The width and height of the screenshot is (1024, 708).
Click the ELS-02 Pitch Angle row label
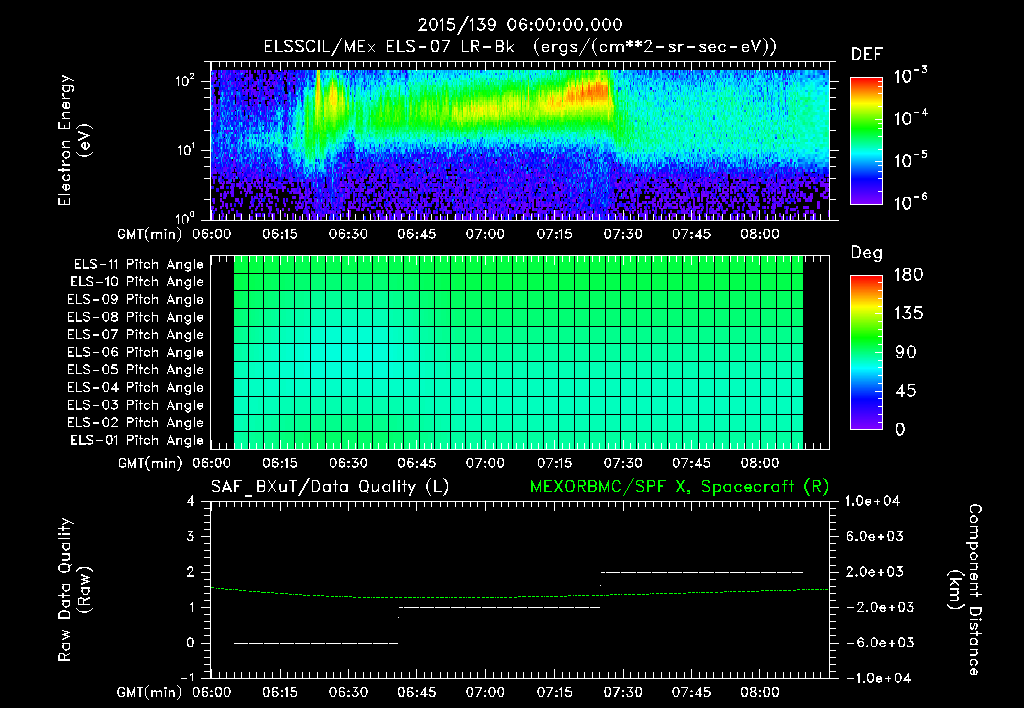[x=135, y=423]
